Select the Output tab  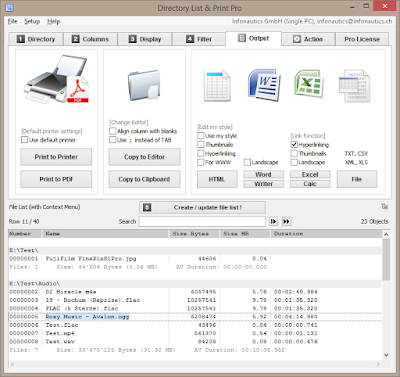click(x=253, y=38)
